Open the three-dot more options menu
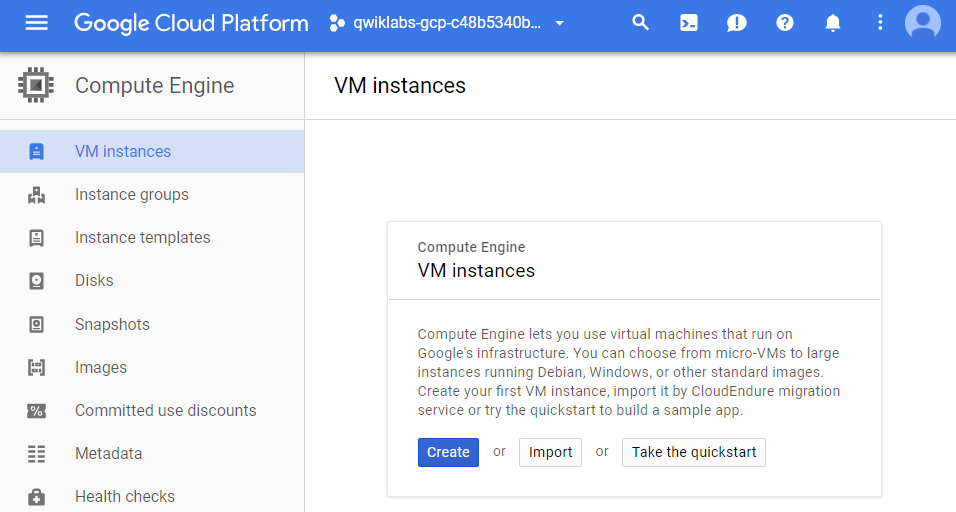The height and width of the screenshot is (512, 956). point(880,23)
